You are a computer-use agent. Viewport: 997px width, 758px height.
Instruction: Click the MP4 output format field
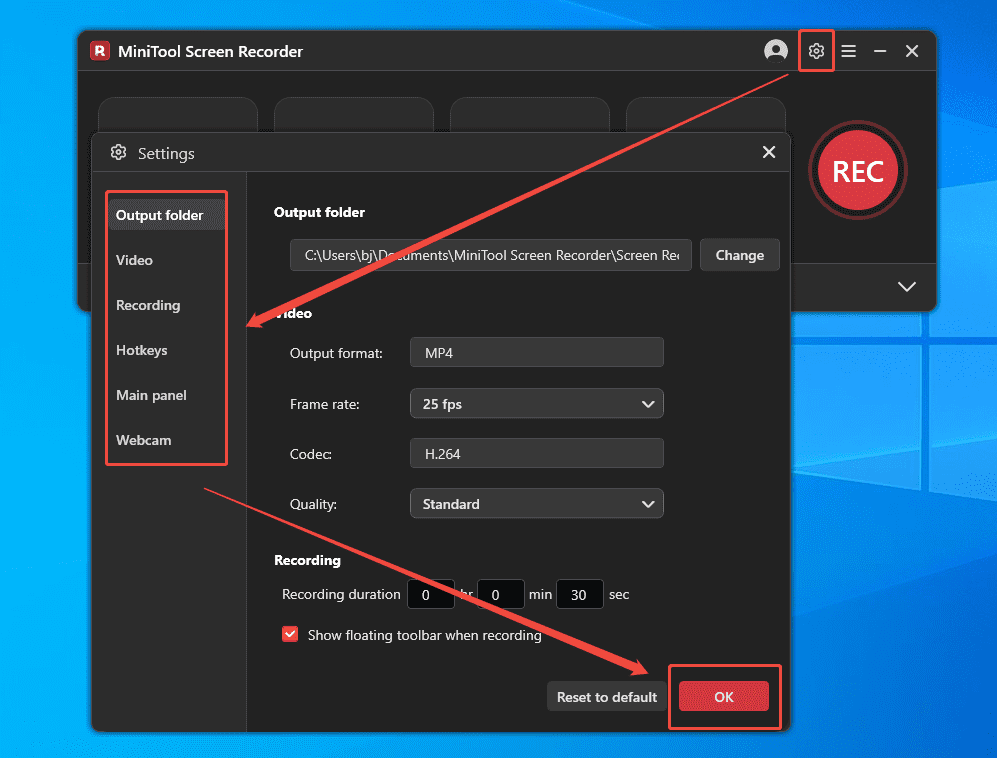tap(537, 353)
